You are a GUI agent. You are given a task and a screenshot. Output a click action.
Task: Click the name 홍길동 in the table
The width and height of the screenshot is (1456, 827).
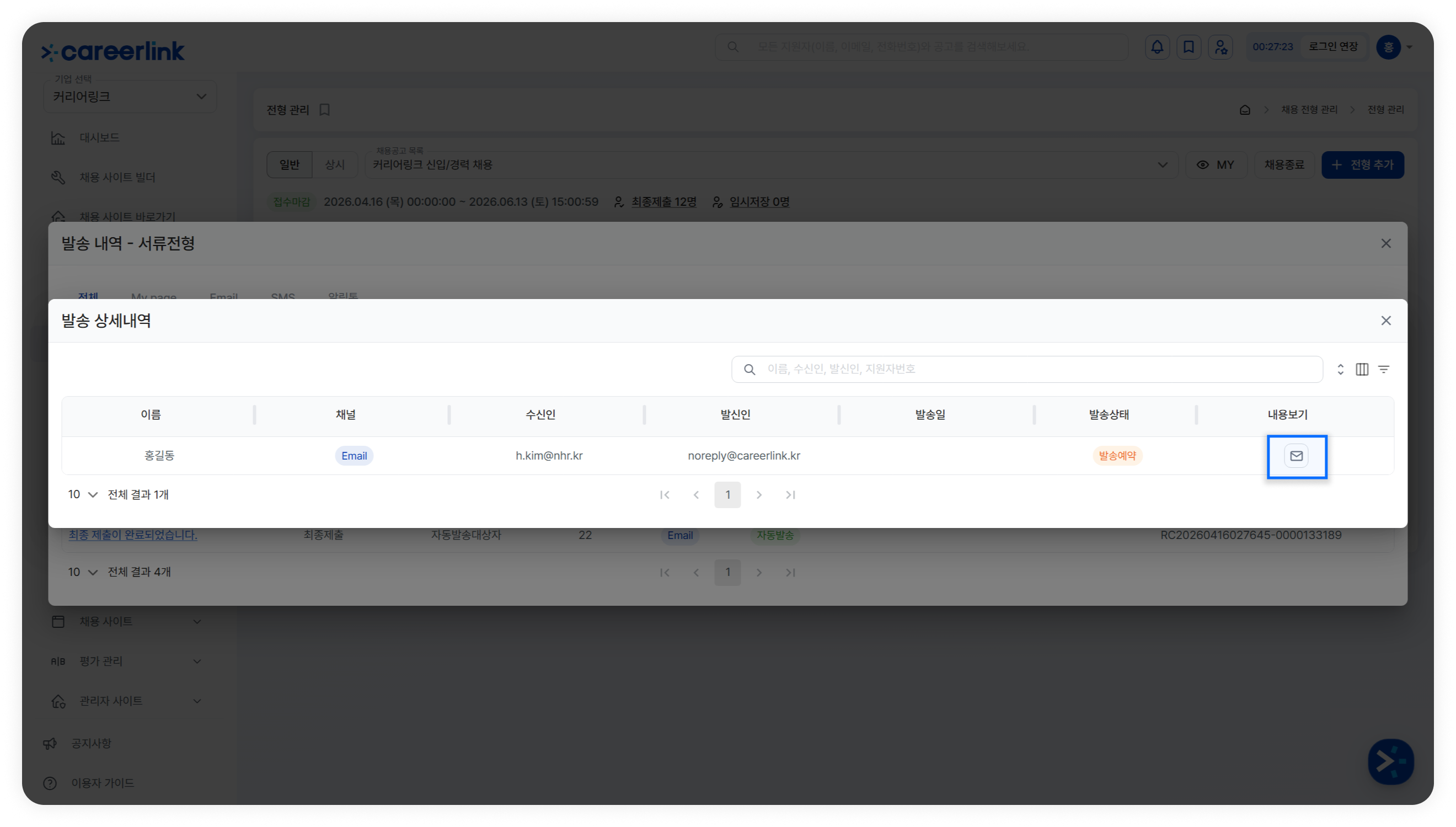(x=159, y=456)
